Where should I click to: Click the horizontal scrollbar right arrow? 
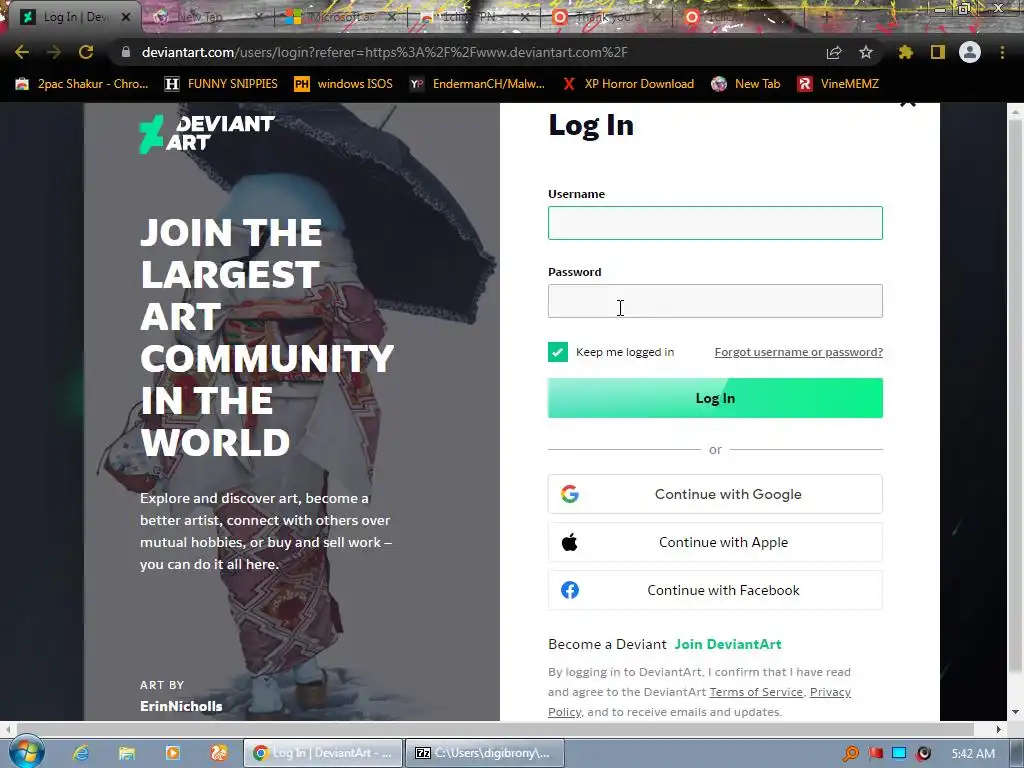pyautogui.click(x=999, y=729)
